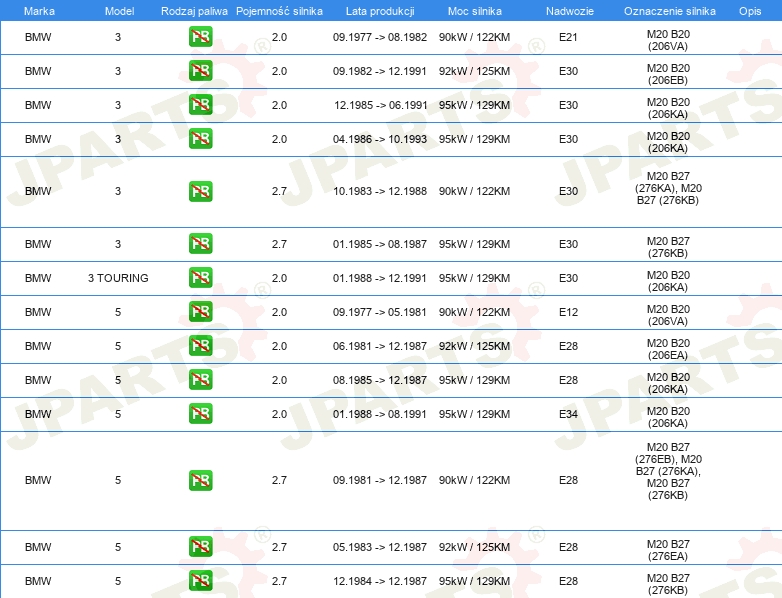The height and width of the screenshot is (598, 782).
Task: Click the fuel icon in the 06.1981 -> 12.1987 row
Action: point(200,346)
